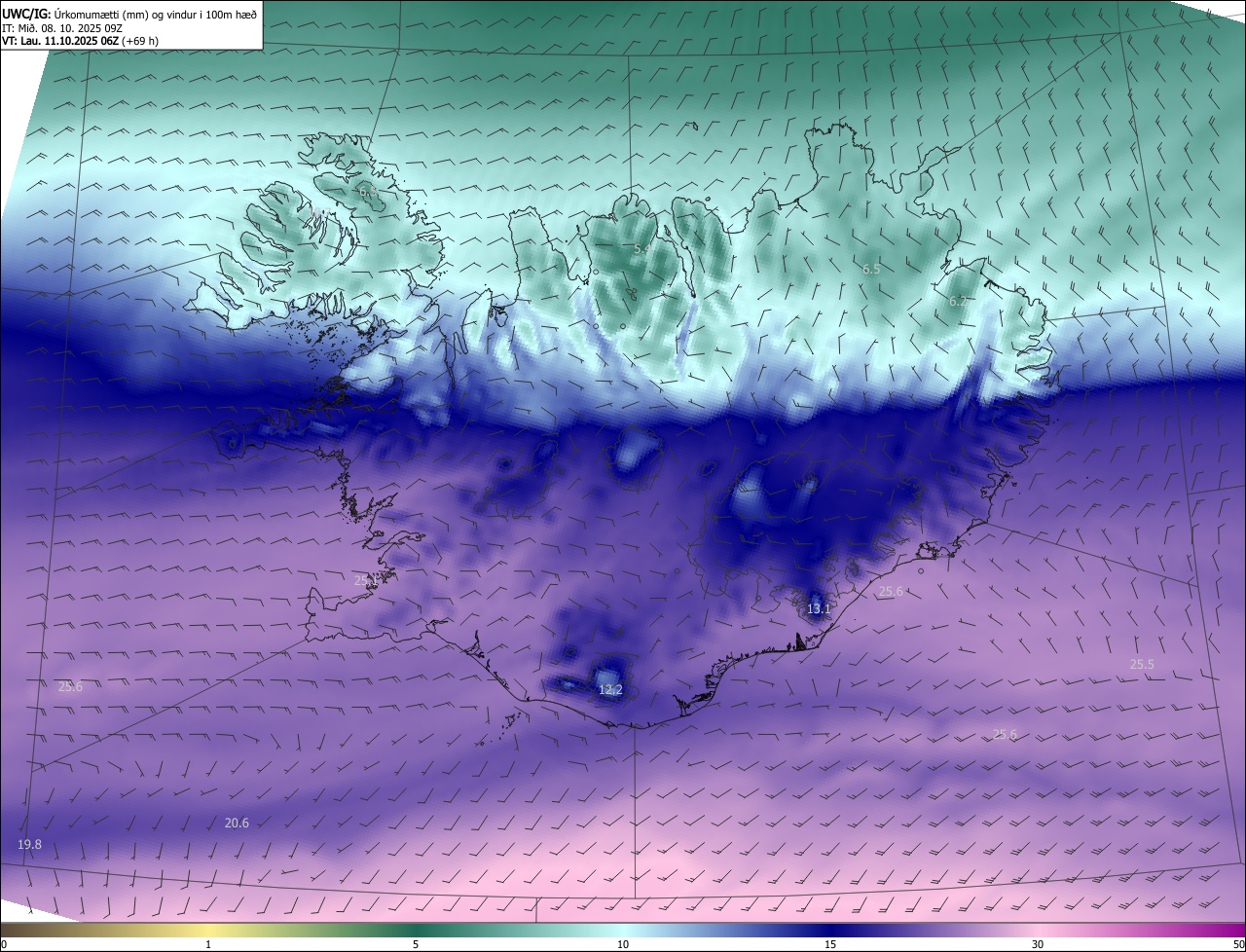Click the 0 tick on the color scale

pyautogui.click(x=4, y=945)
